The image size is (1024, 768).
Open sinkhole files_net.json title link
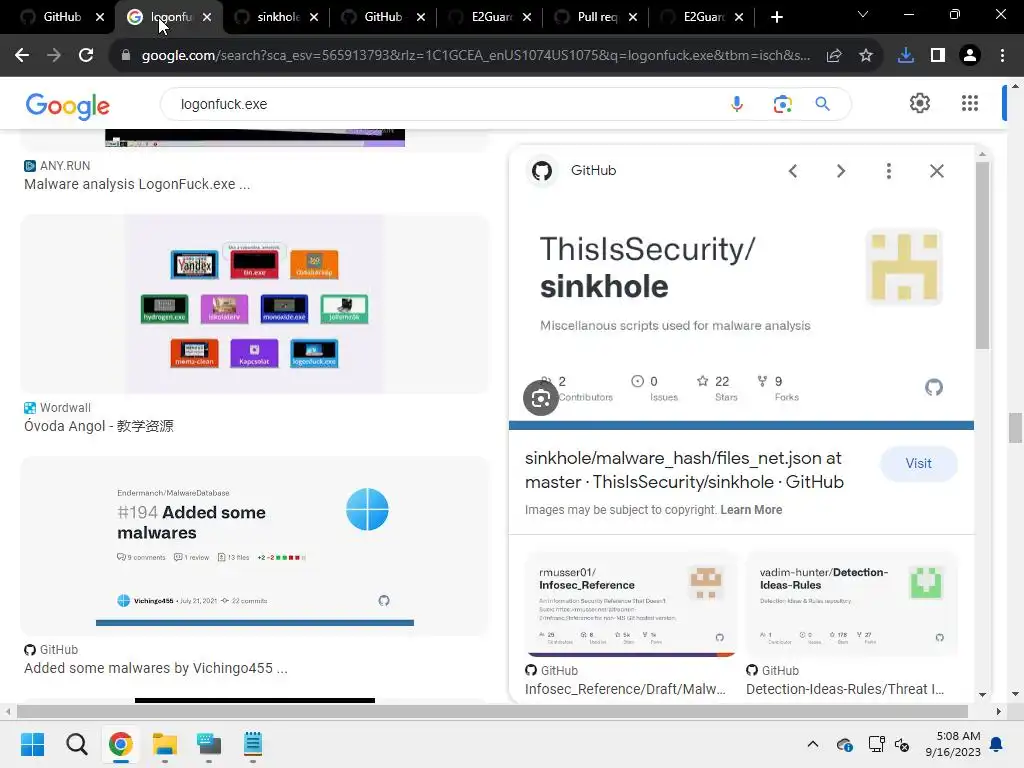[x=684, y=470]
